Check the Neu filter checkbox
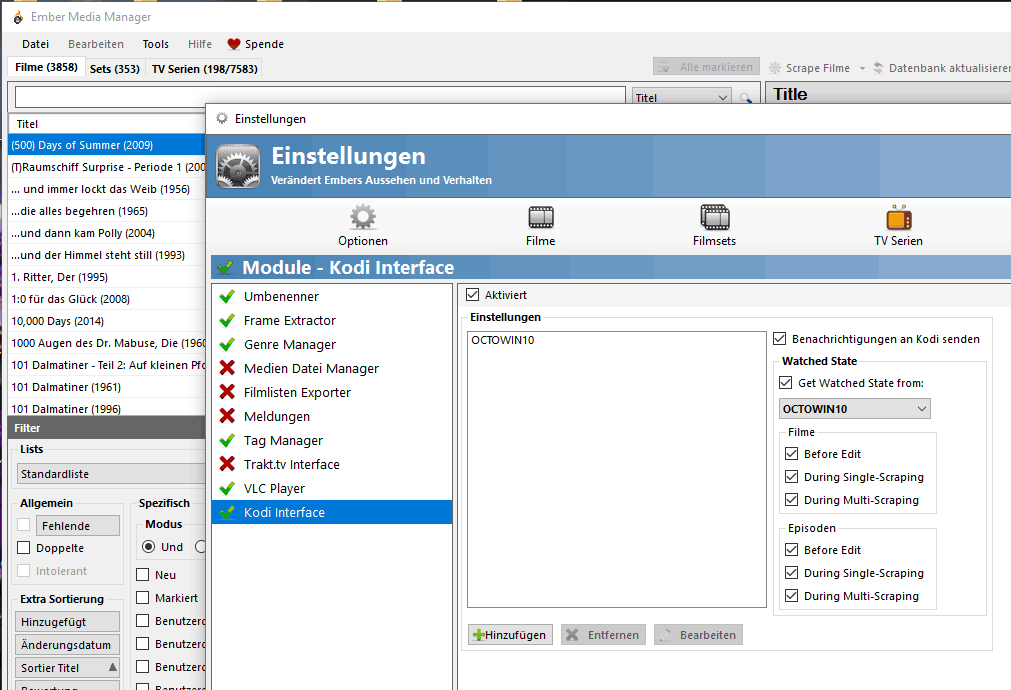Image resolution: width=1011 pixels, height=690 pixels. (143, 575)
